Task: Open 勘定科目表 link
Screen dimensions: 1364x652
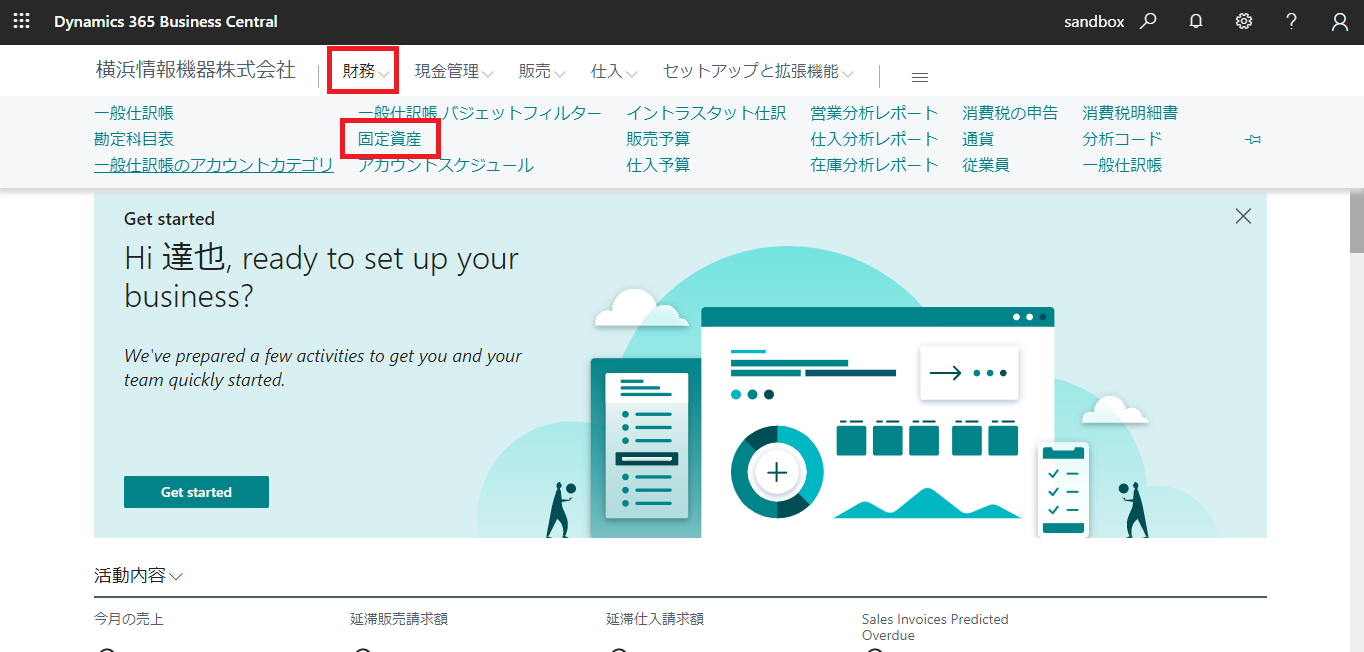Action: tap(134, 139)
